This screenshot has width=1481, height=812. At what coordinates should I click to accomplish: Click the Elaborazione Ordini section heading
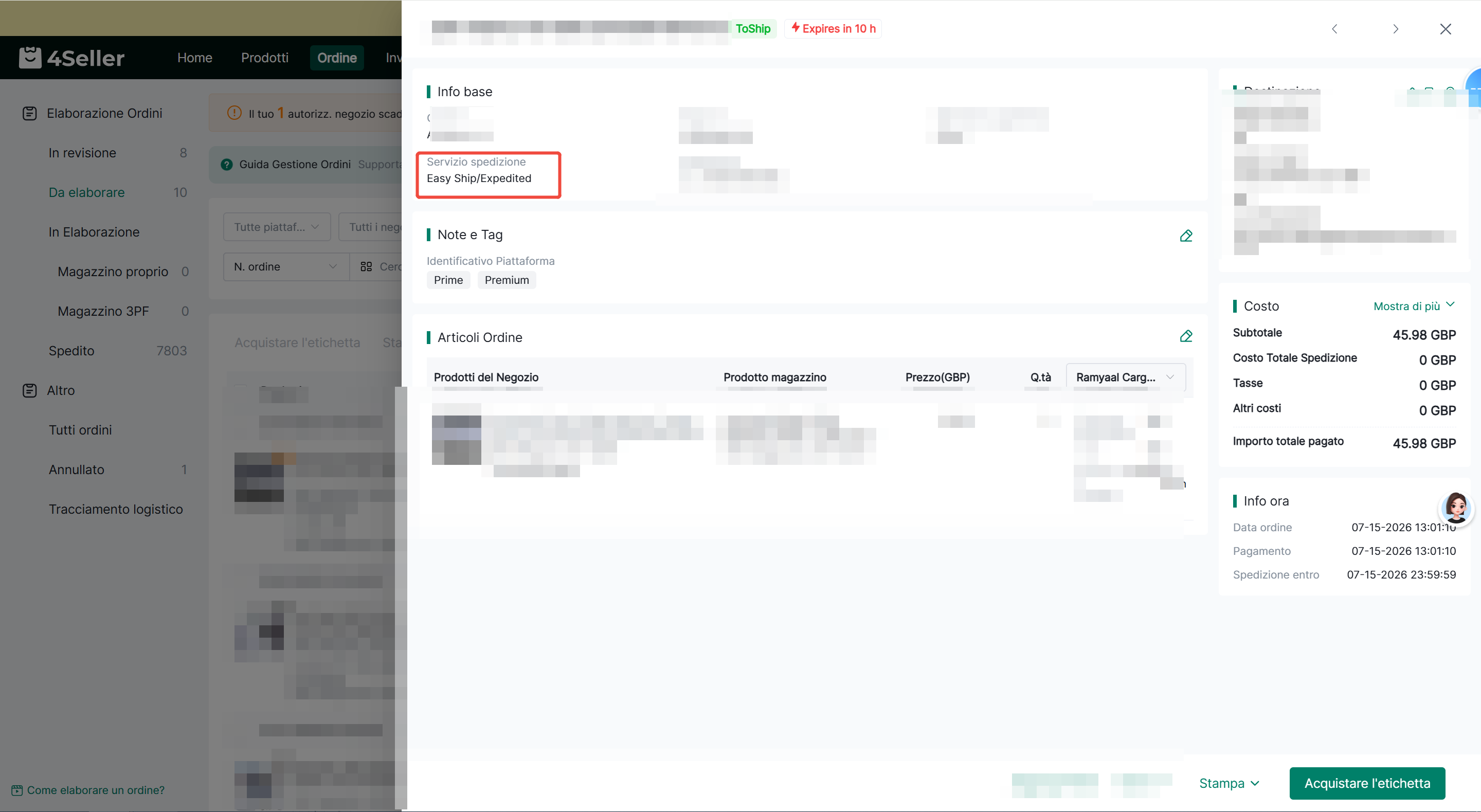pyautogui.click(x=104, y=113)
